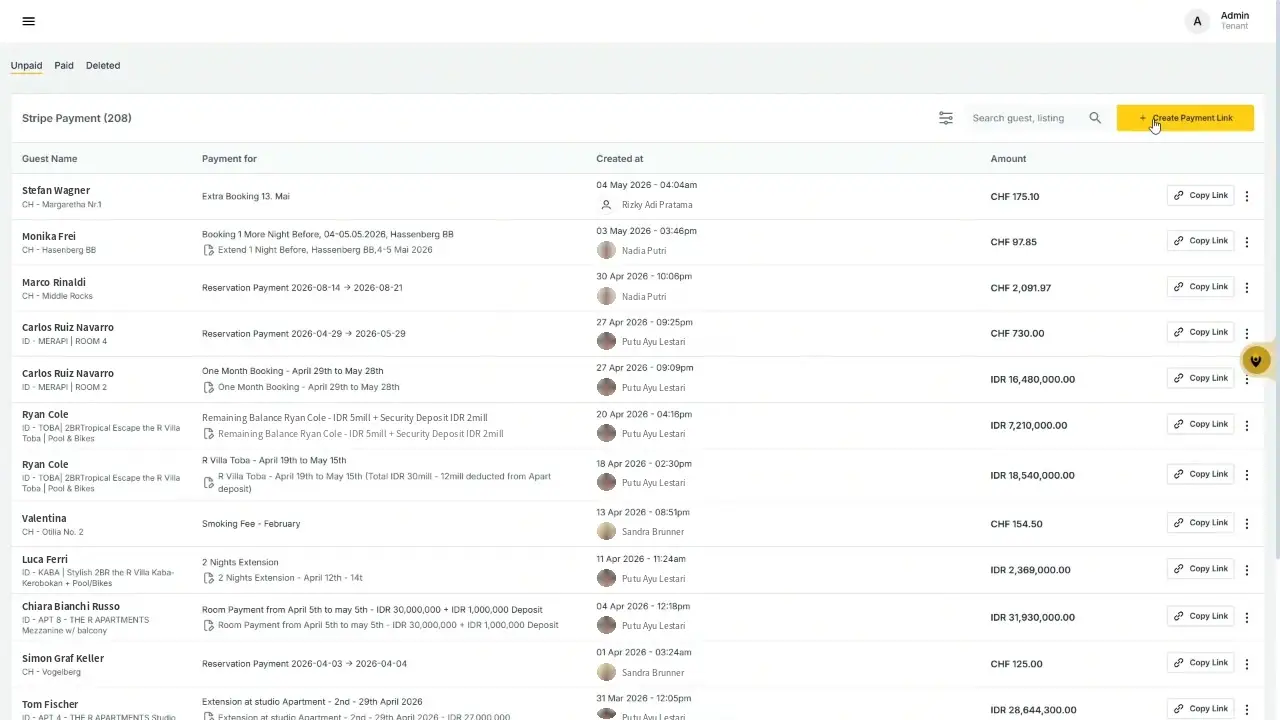Focus the Search guest, listing field

point(1026,118)
